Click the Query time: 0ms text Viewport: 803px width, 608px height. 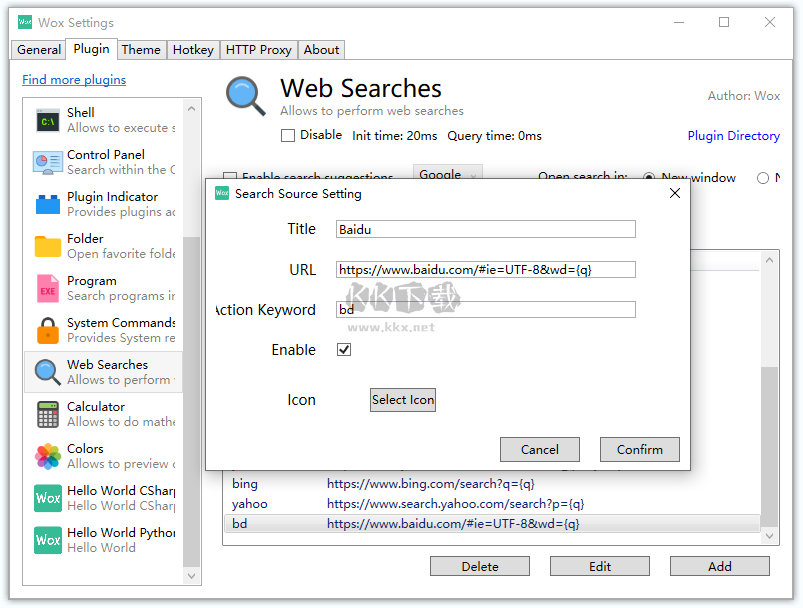click(x=494, y=136)
